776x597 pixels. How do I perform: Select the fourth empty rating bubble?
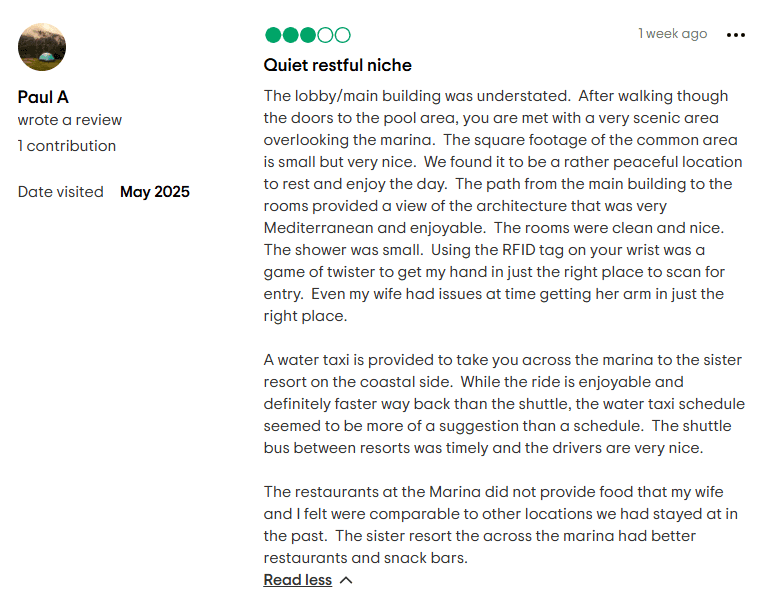[325, 35]
